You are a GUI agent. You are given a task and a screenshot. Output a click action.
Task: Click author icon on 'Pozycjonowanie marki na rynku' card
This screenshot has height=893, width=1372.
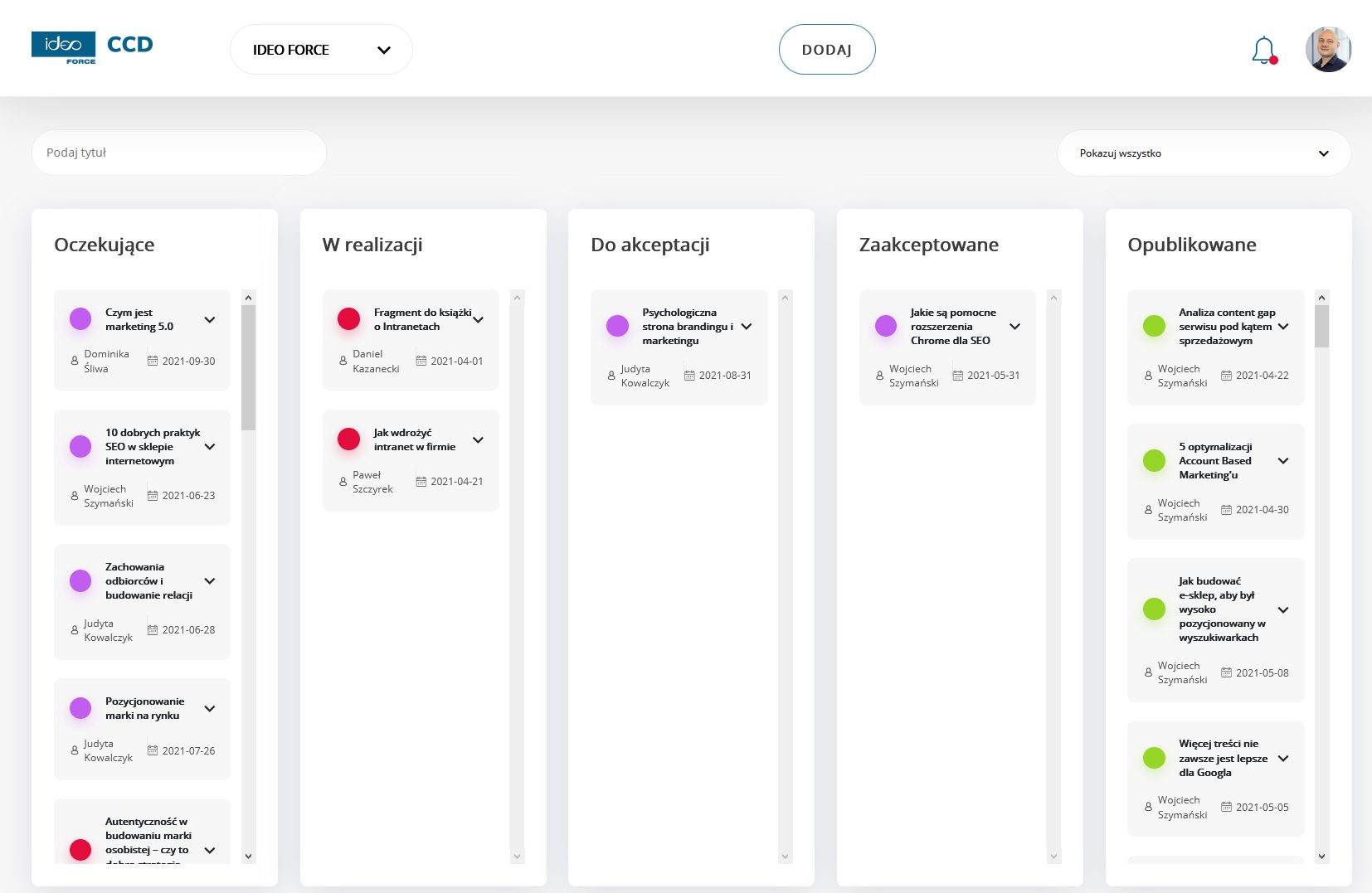(75, 750)
